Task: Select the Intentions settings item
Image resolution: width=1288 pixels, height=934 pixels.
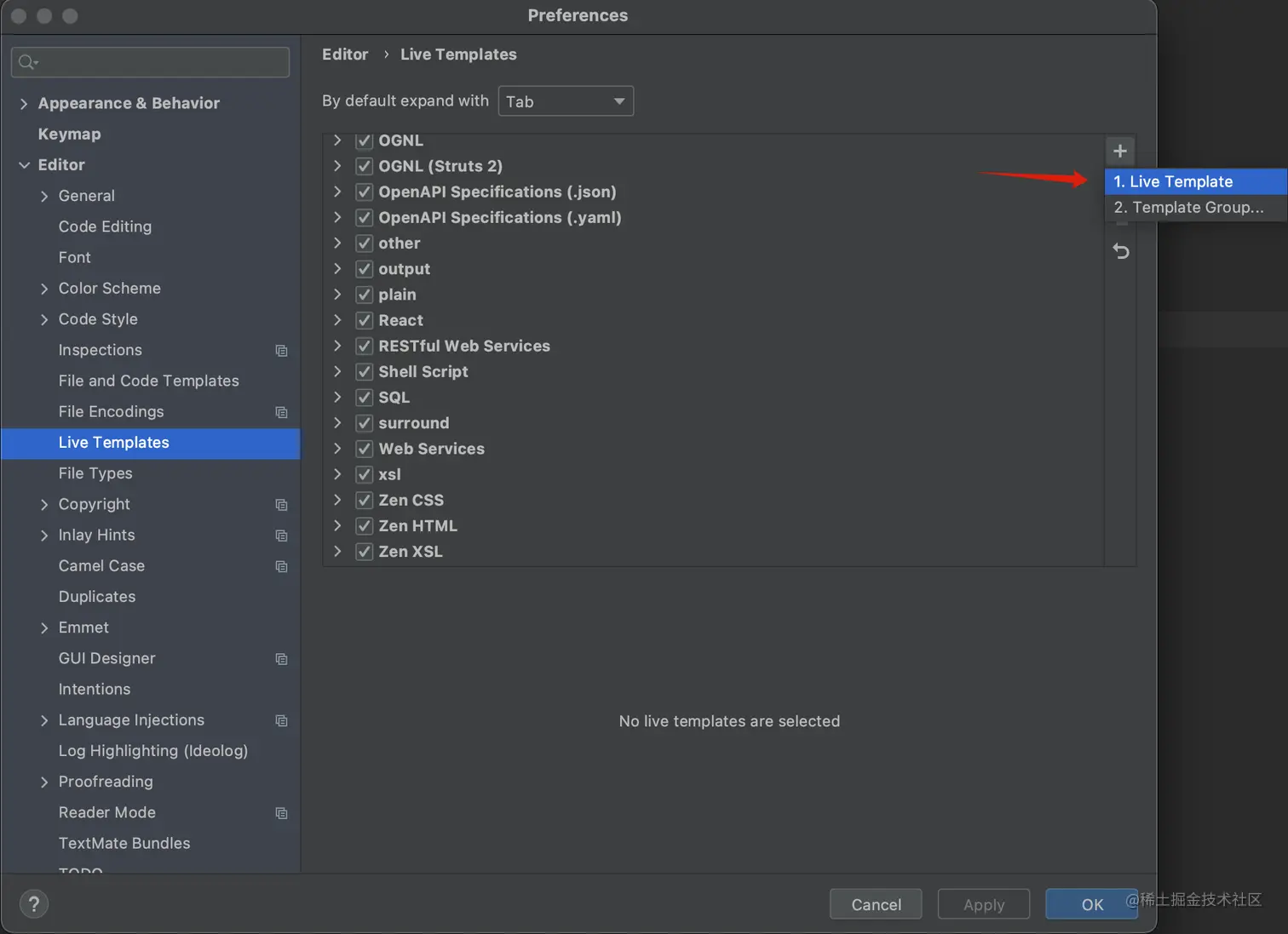Action: coord(95,689)
